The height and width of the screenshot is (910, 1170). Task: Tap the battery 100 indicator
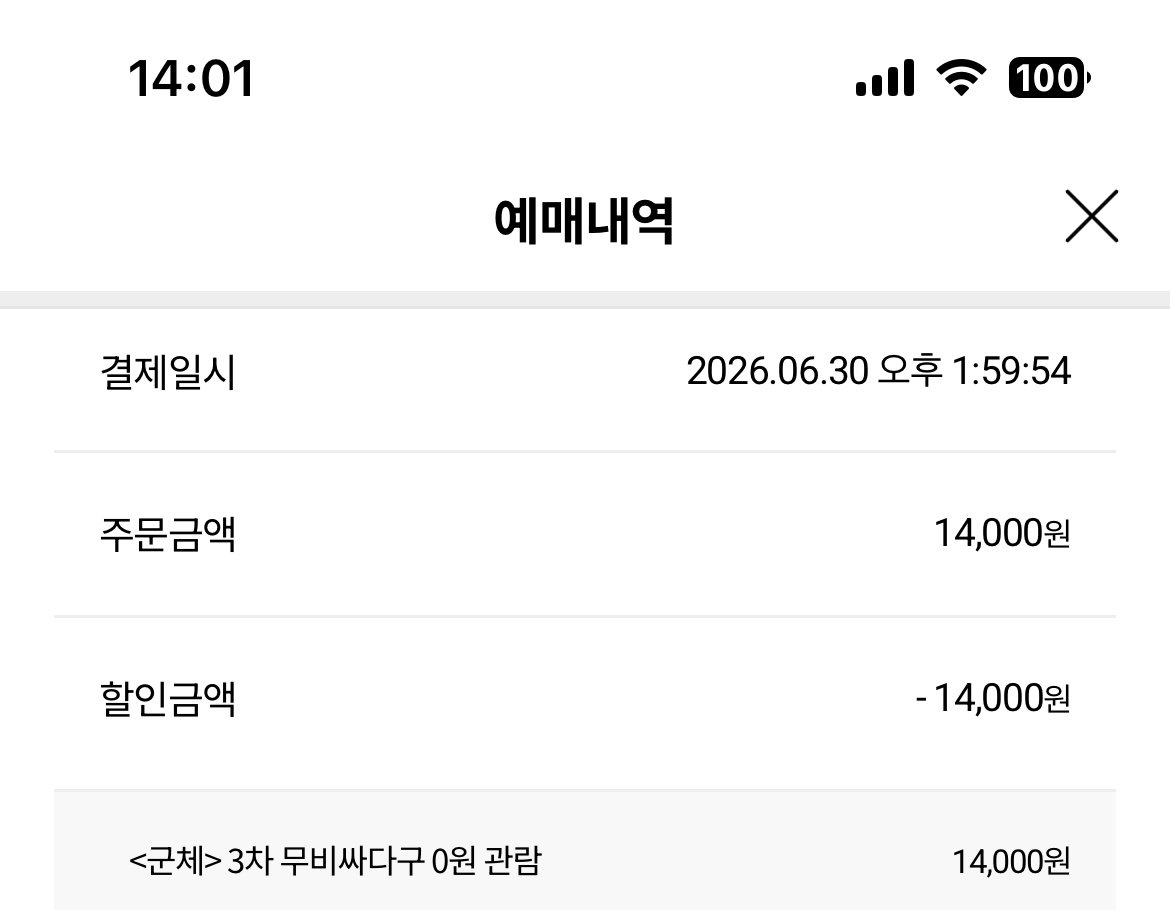(x=1050, y=78)
